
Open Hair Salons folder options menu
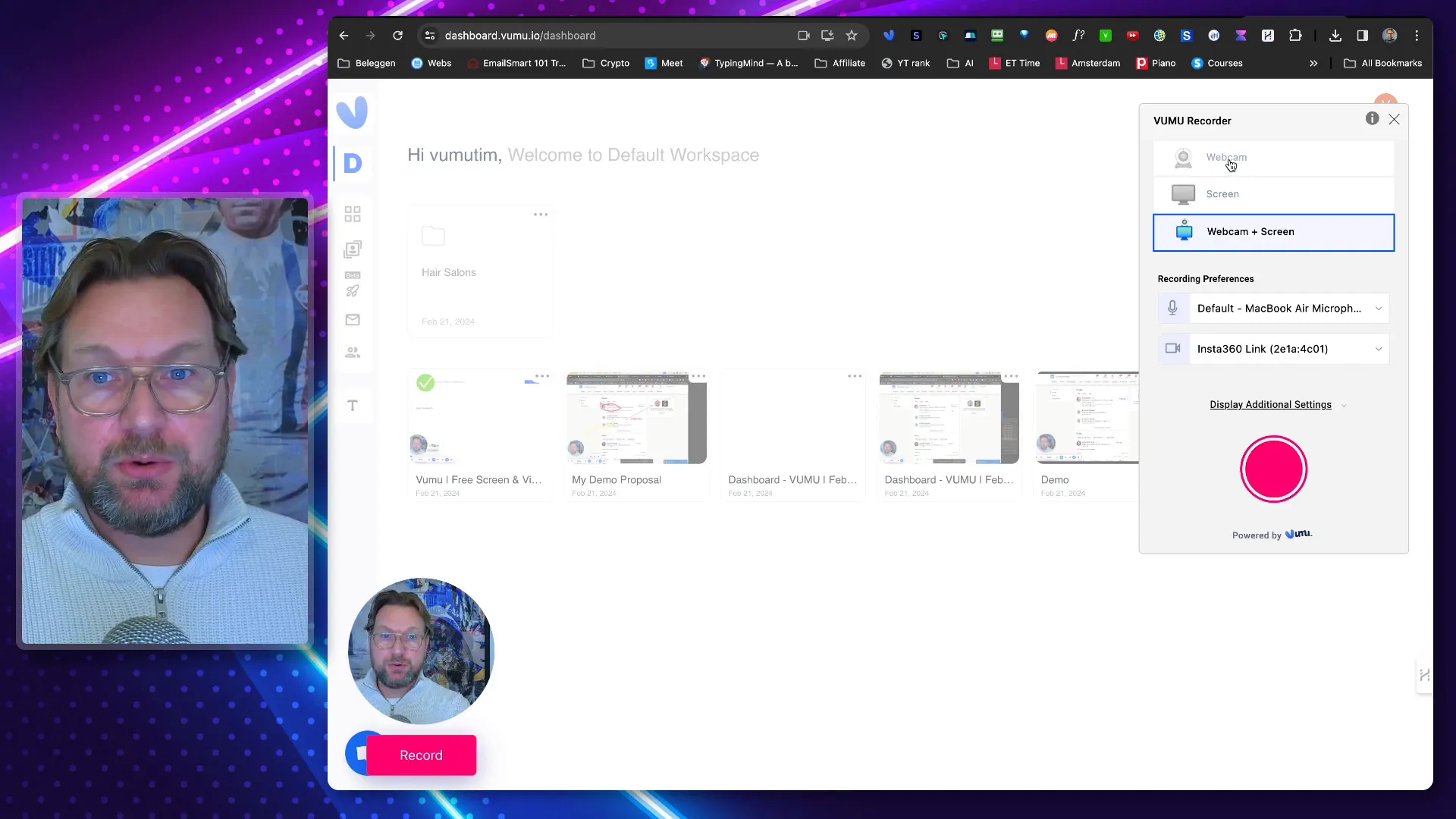[x=541, y=215]
